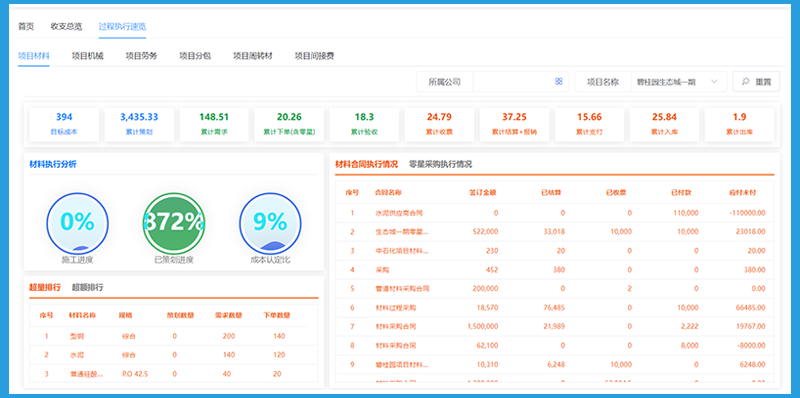Select the 材料合同执行情况 tab
This screenshot has width=800, height=398.
(366, 164)
